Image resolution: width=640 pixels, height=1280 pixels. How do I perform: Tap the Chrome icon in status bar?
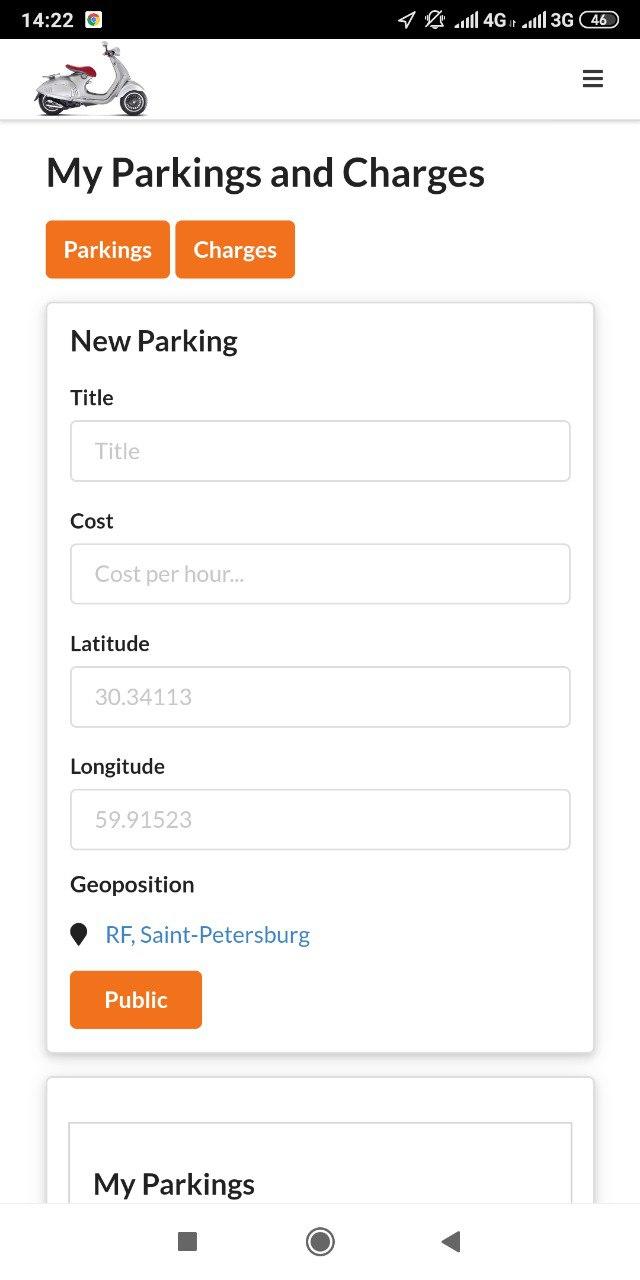click(x=94, y=20)
